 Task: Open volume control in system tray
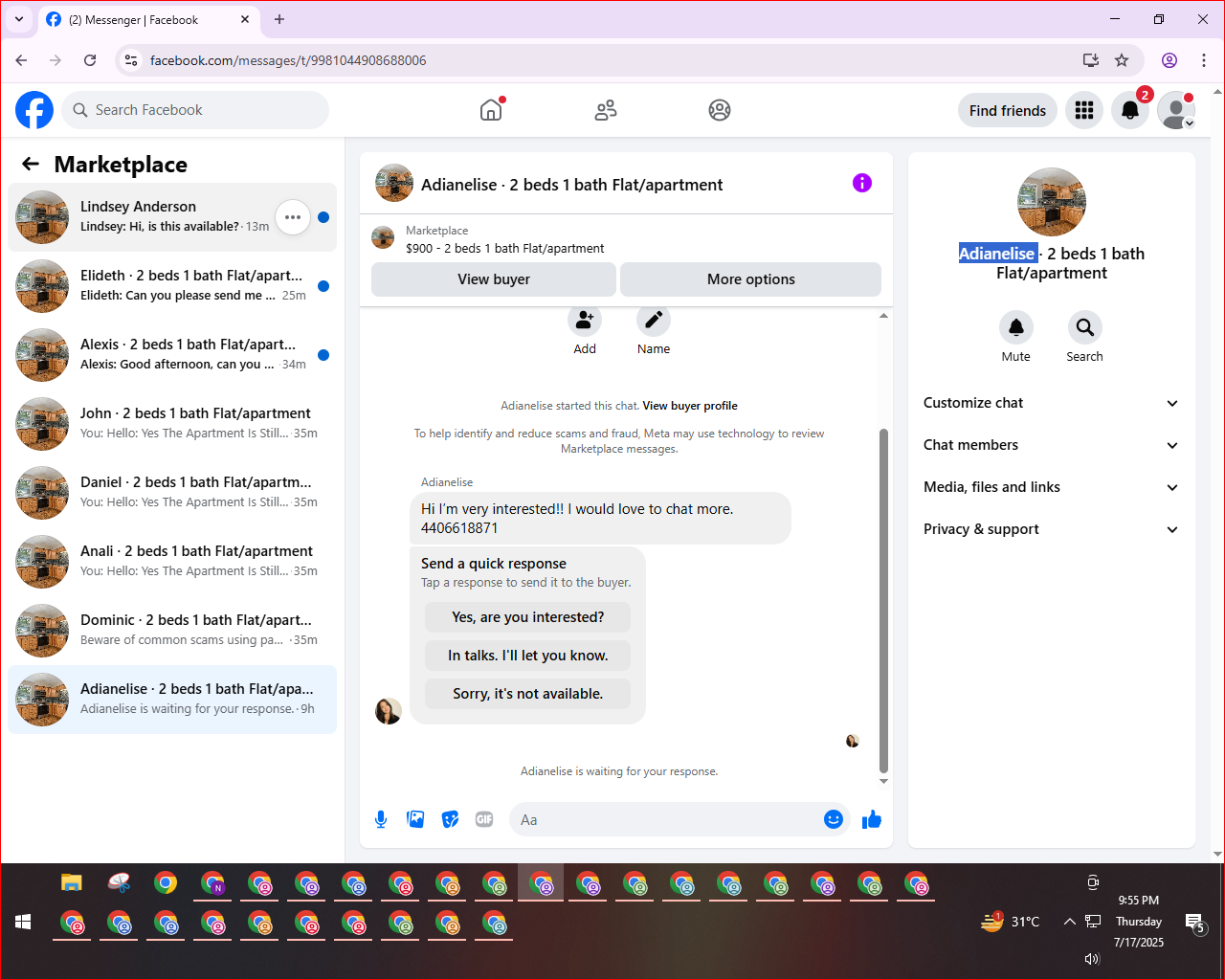pos(1093,959)
